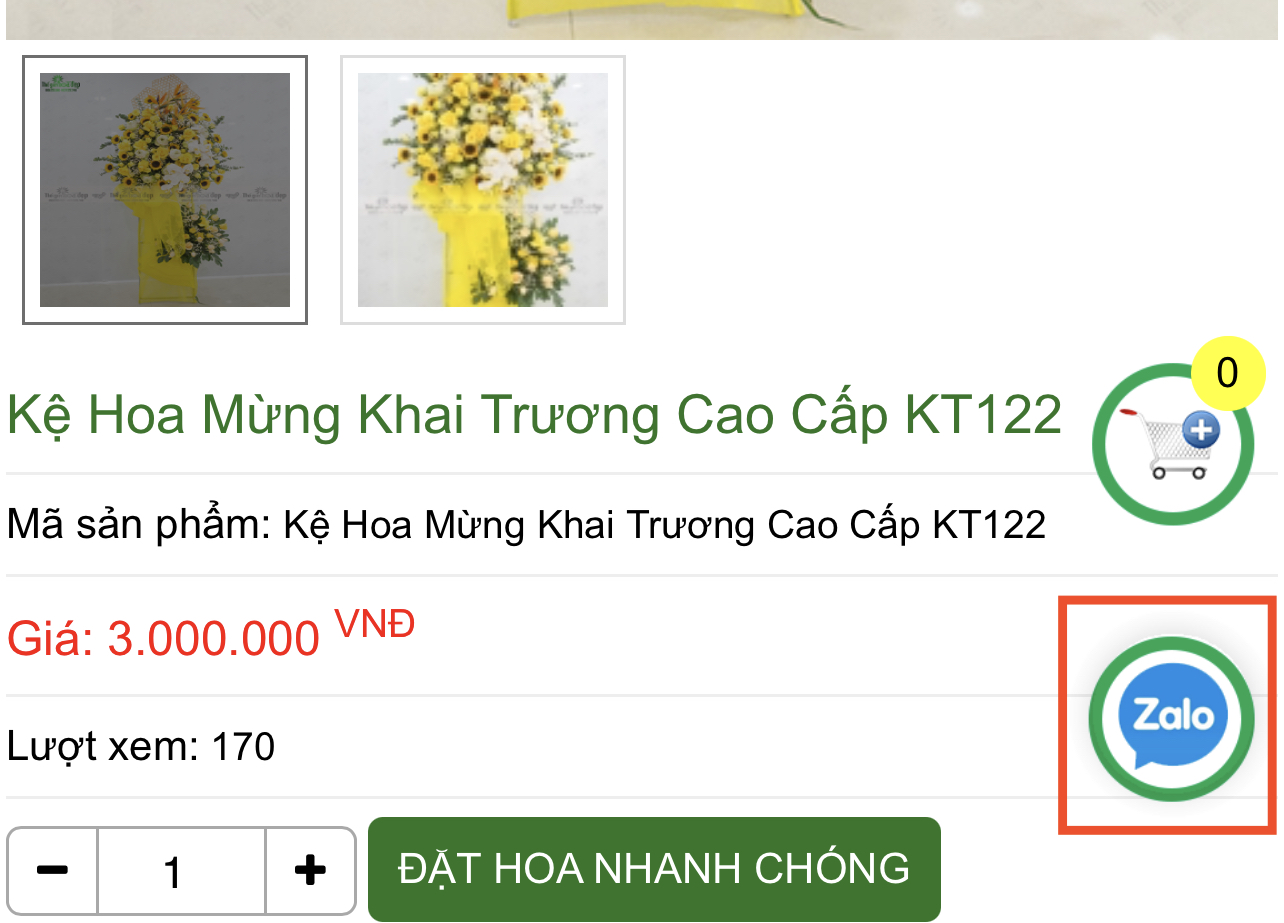Click the ĐẶT HOA NHANH CHÓNG button
Image resolution: width=1284 pixels, height=923 pixels.
click(x=654, y=869)
